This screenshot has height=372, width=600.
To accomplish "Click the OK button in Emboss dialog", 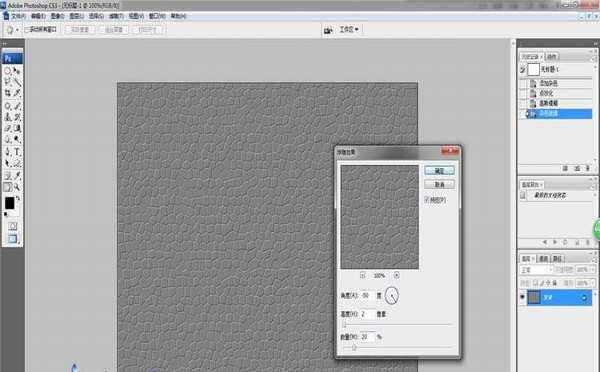I will click(x=439, y=171).
